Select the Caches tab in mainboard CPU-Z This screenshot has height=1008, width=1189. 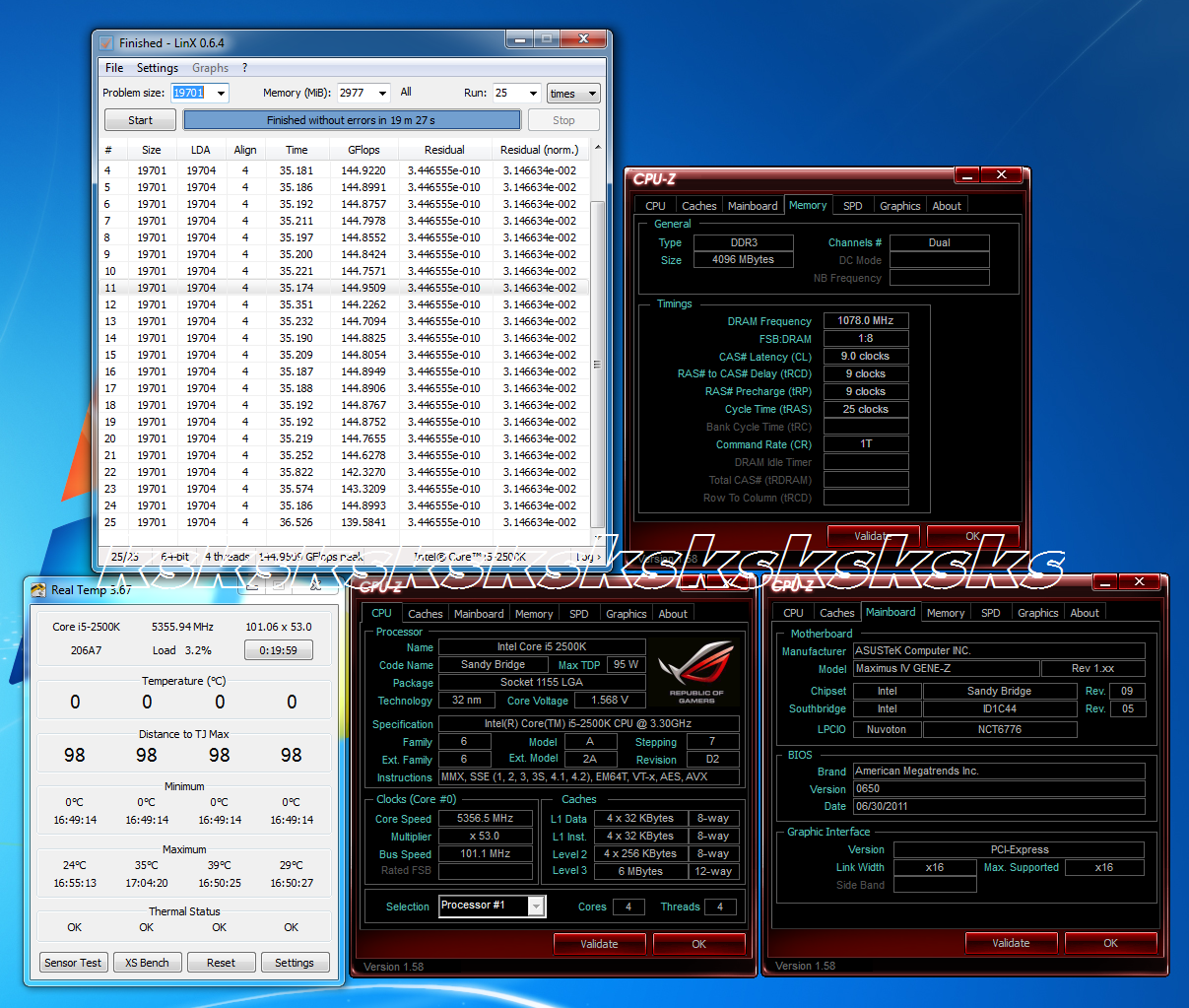(836, 613)
